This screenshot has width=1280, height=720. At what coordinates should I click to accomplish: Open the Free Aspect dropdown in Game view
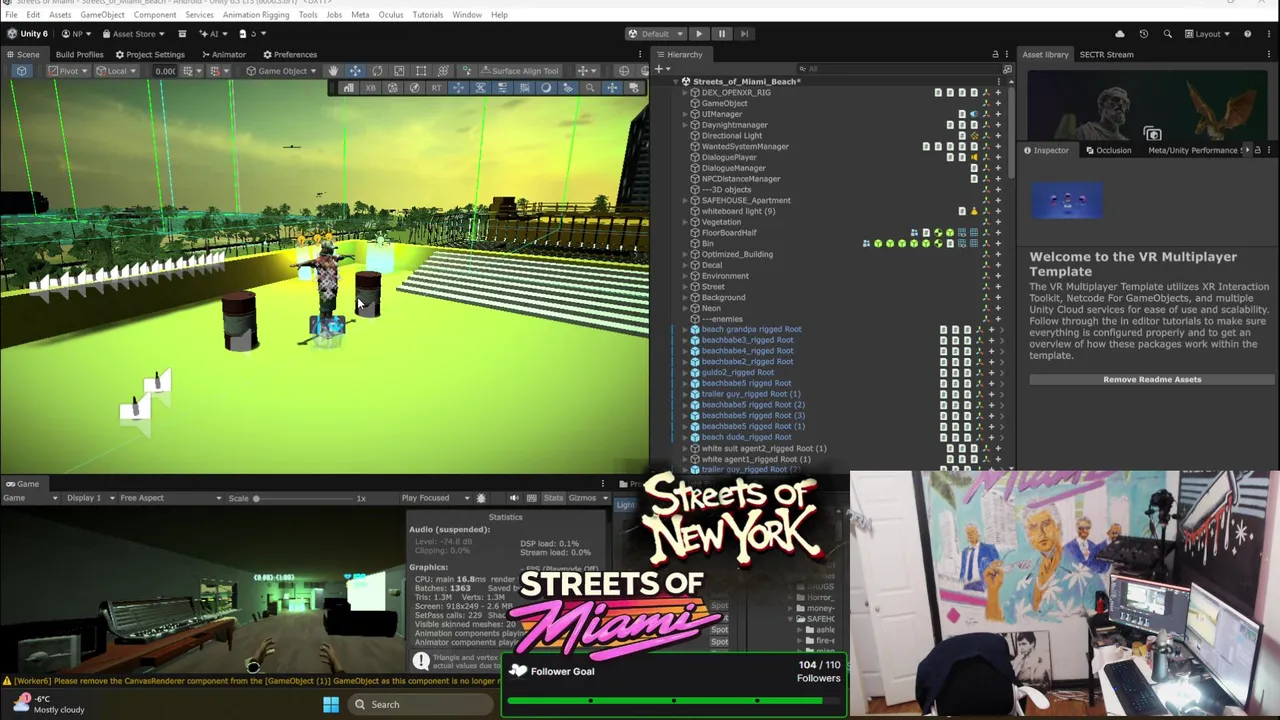(x=170, y=498)
